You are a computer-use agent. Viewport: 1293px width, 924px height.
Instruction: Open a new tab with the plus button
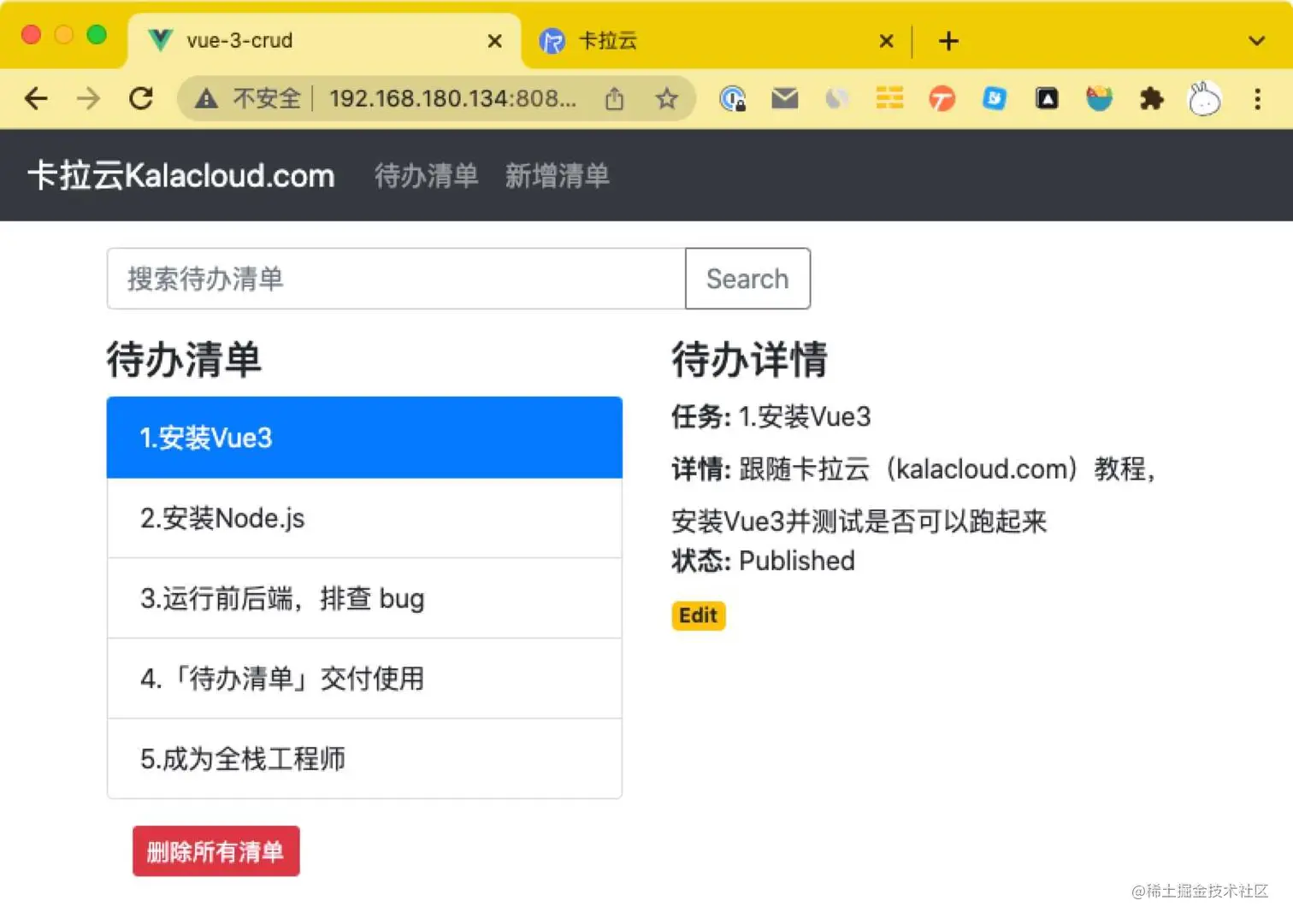(948, 41)
